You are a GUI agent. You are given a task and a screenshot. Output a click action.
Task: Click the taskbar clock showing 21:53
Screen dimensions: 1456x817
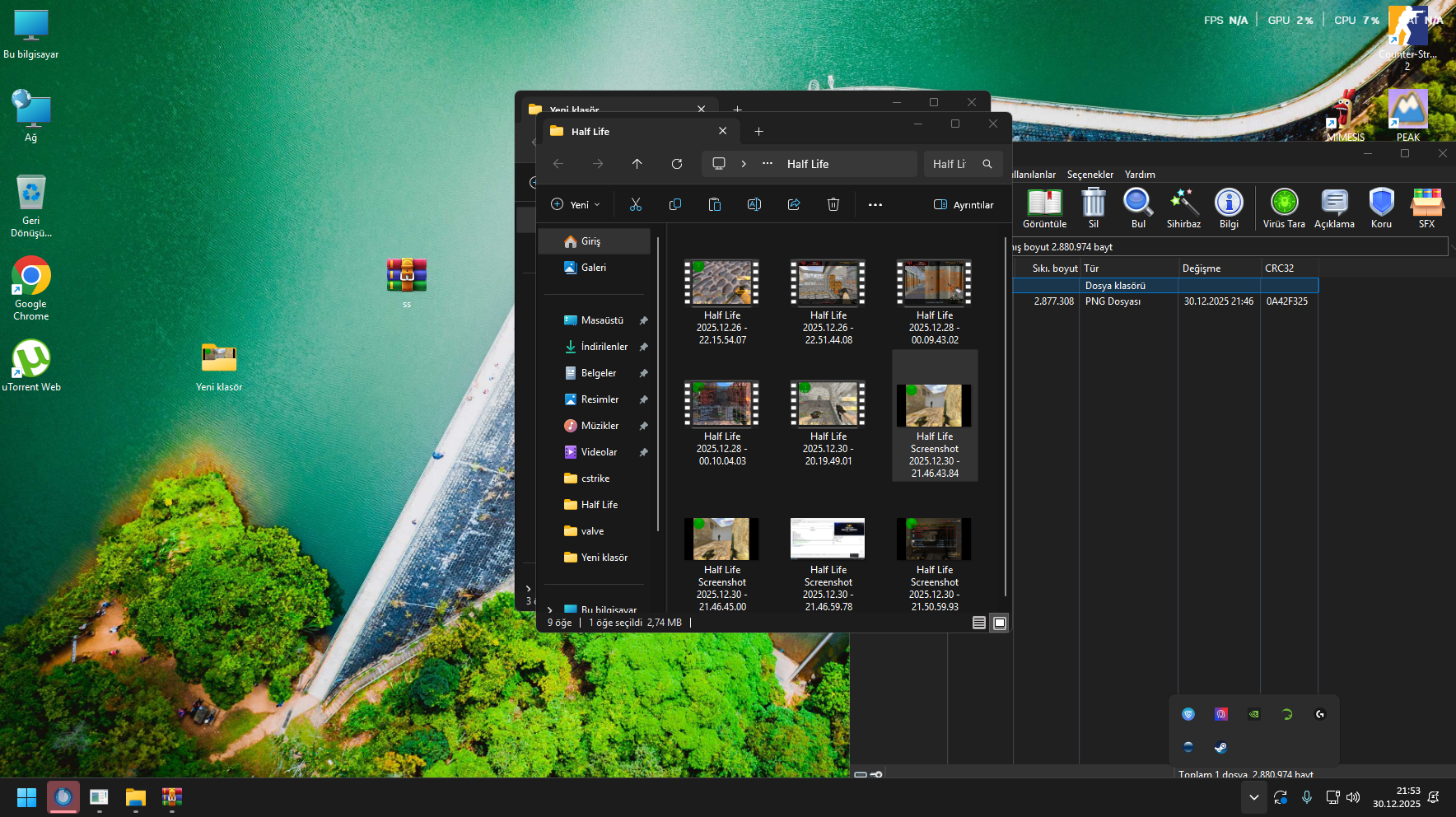[x=1397, y=797]
